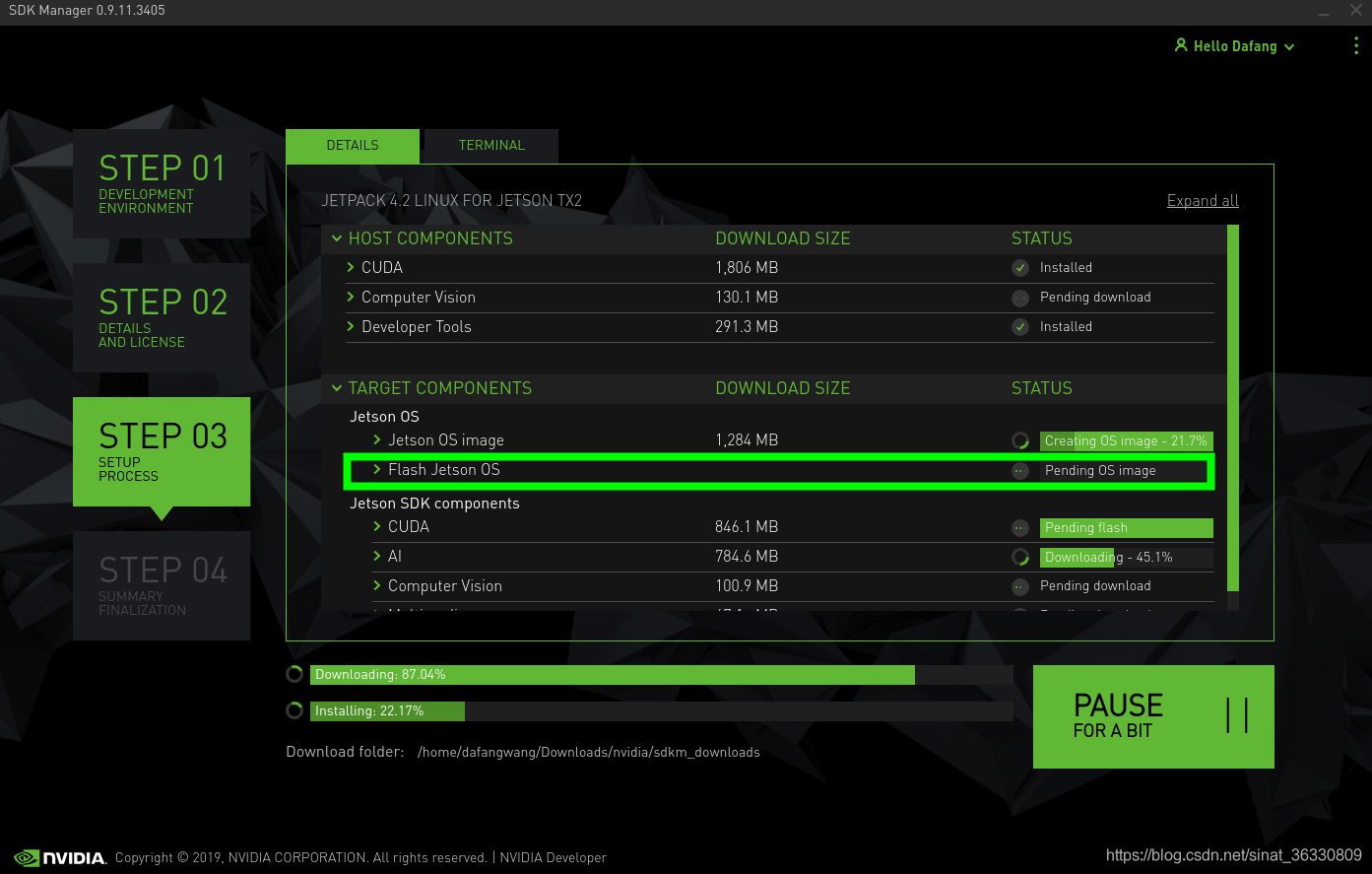The height and width of the screenshot is (874, 1372).
Task: Click Pause For A Bit button
Action: 1153,716
